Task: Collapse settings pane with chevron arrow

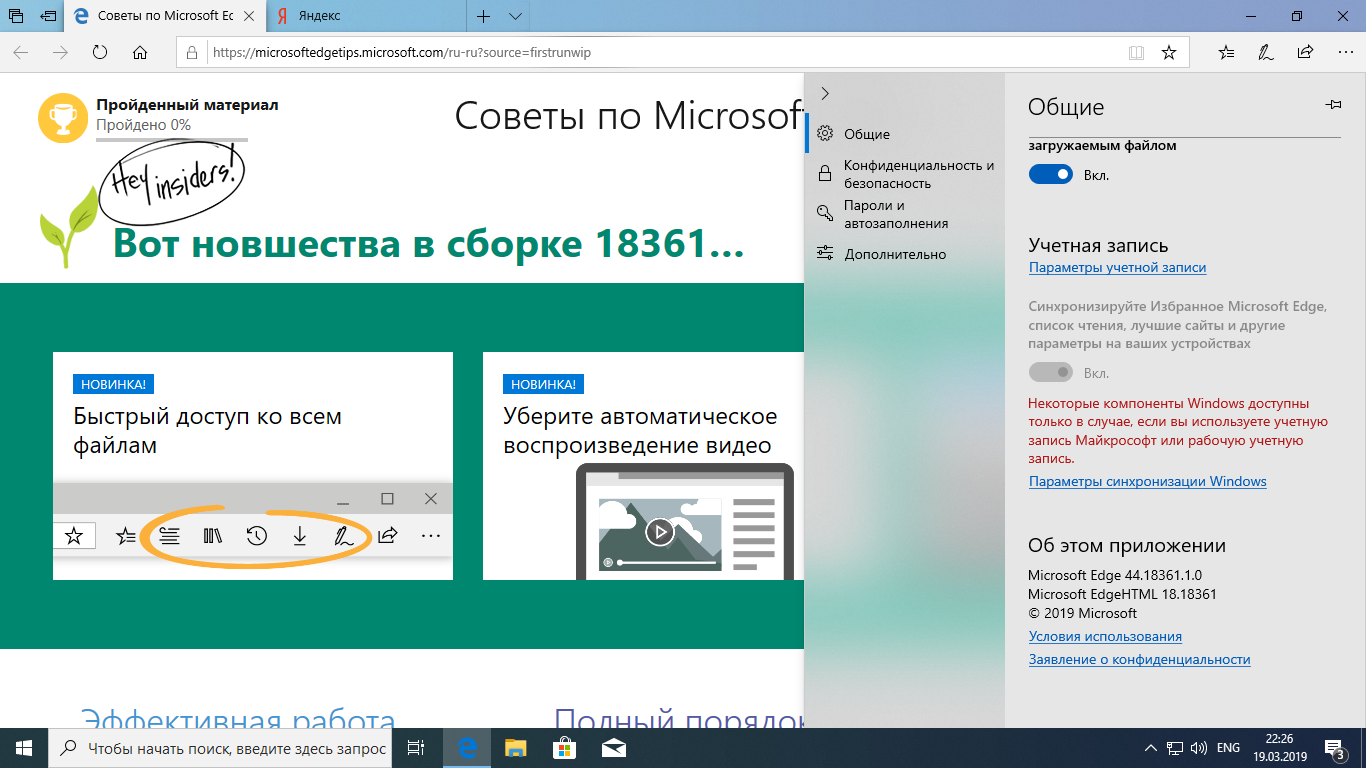Action: click(825, 93)
